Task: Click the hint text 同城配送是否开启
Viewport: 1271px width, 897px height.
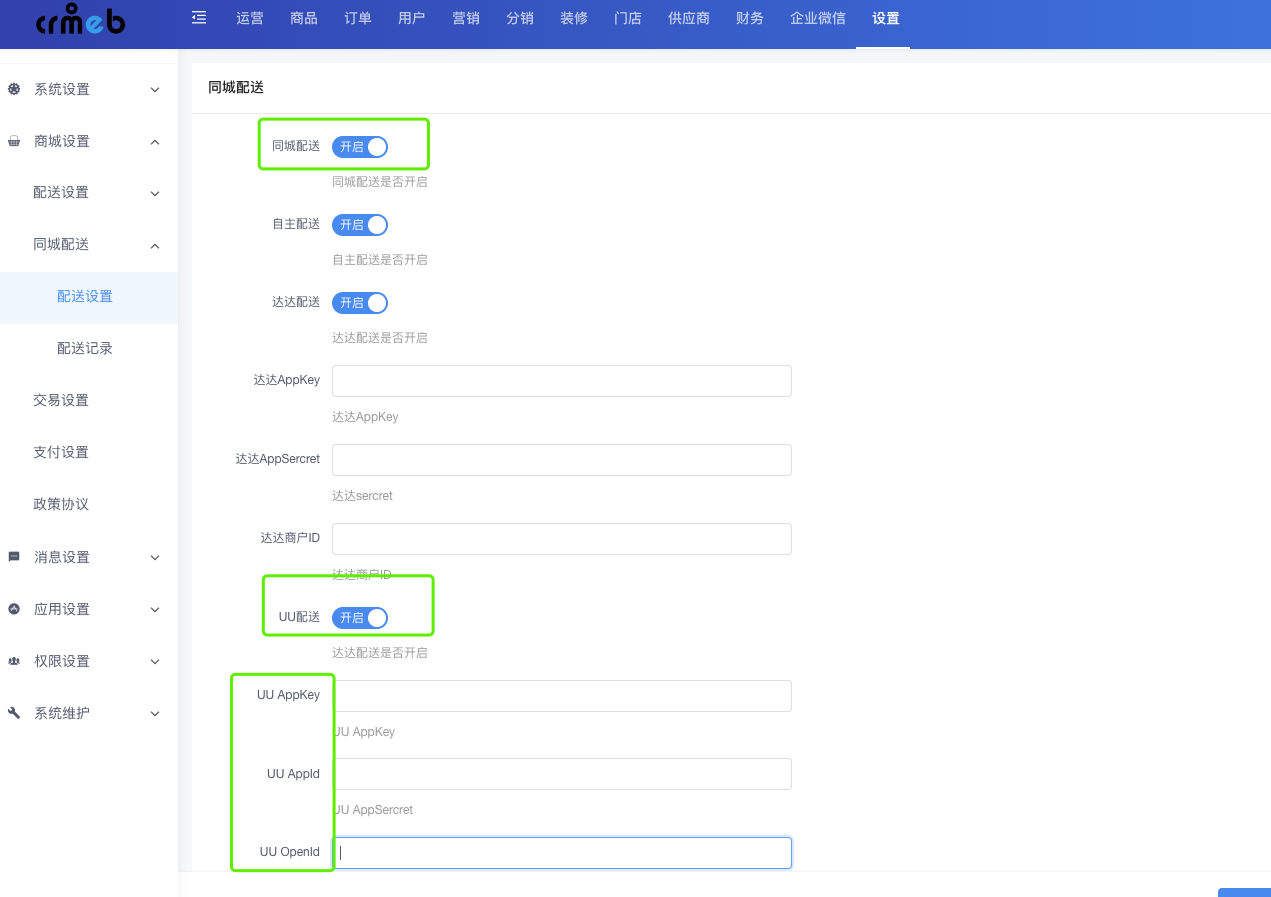Action: tap(380, 182)
